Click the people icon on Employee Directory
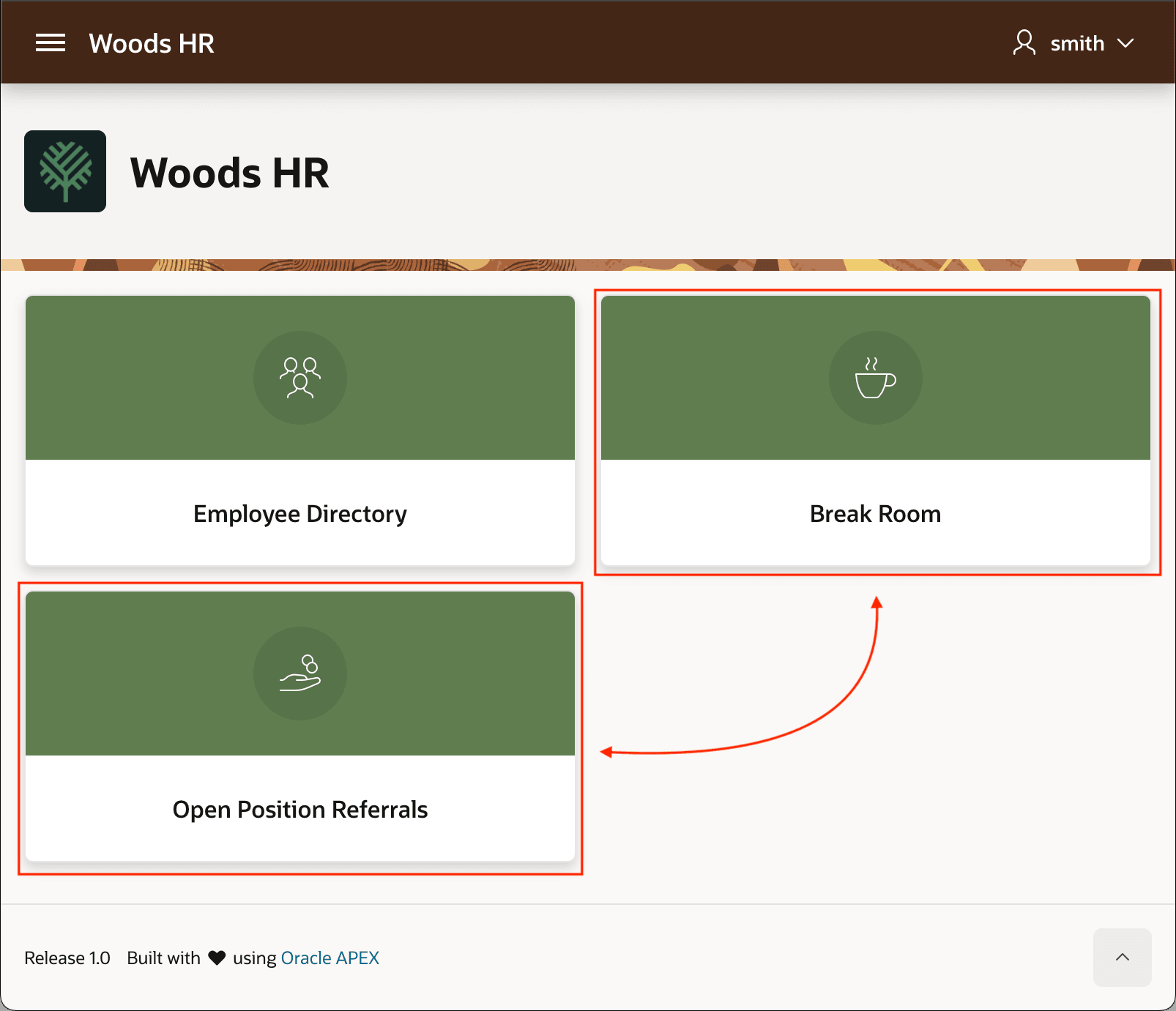Viewport: 1176px width, 1011px height. (x=300, y=378)
